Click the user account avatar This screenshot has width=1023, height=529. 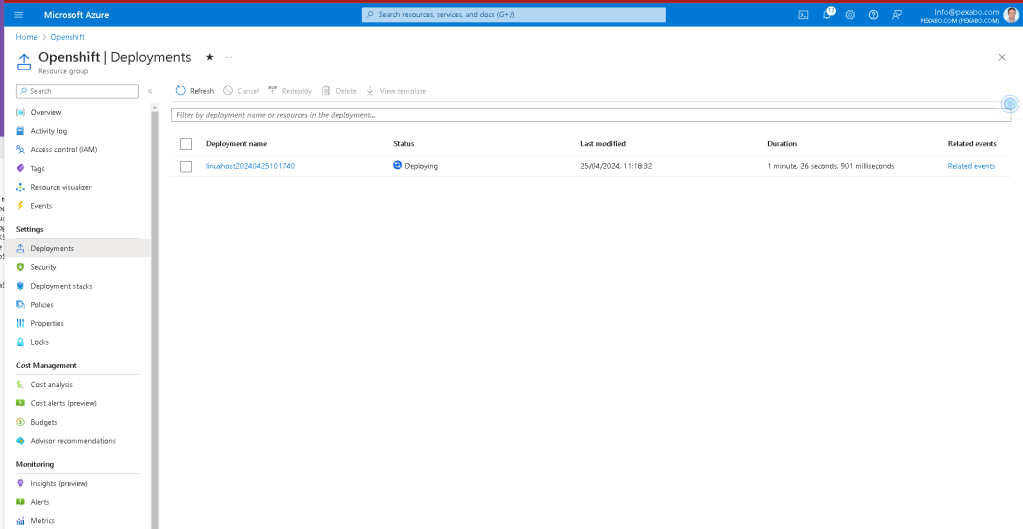click(1011, 14)
